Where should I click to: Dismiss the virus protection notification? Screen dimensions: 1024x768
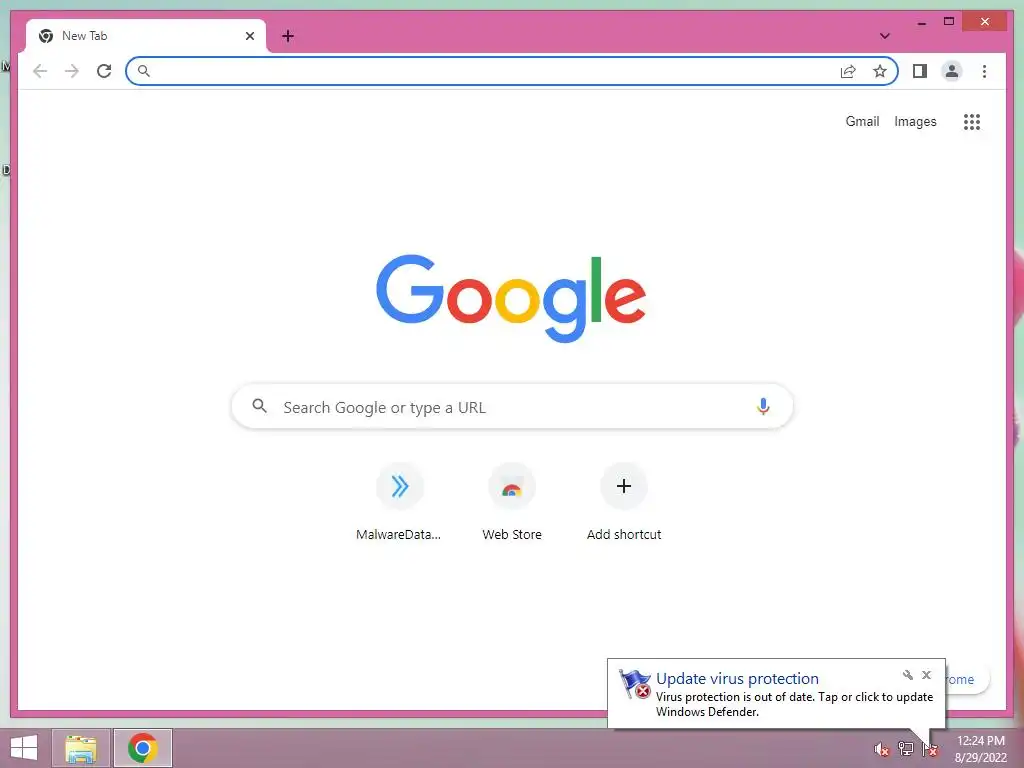tap(926, 675)
